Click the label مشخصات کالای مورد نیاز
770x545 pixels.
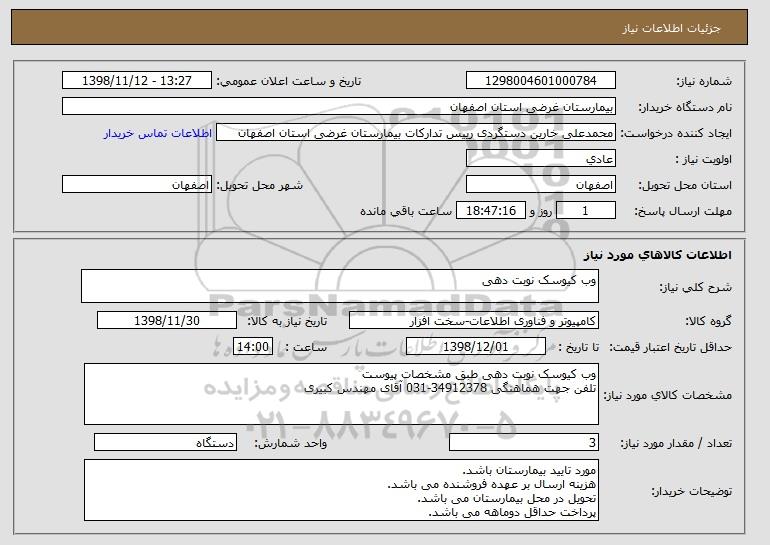[x=667, y=395]
